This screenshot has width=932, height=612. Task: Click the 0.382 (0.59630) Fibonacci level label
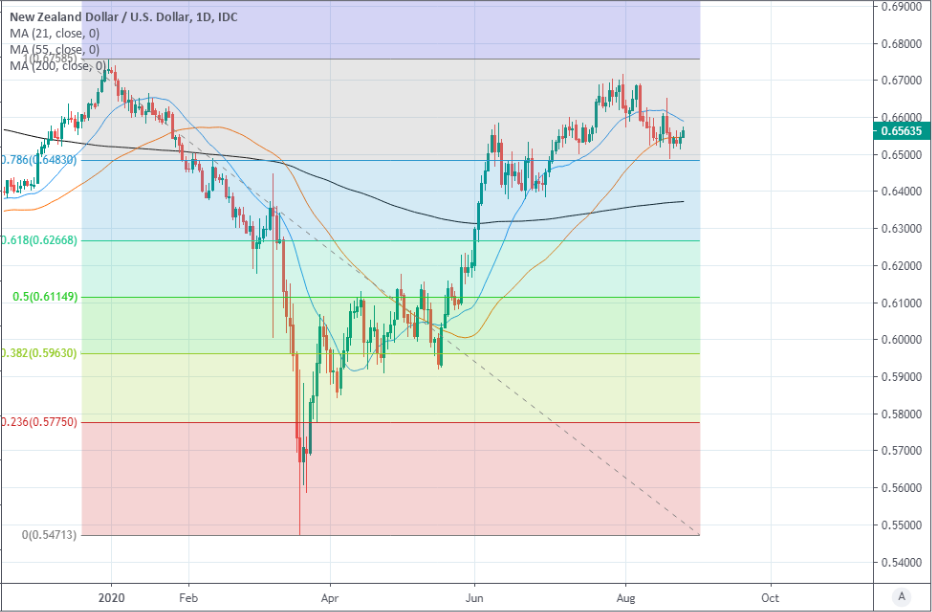[40, 353]
